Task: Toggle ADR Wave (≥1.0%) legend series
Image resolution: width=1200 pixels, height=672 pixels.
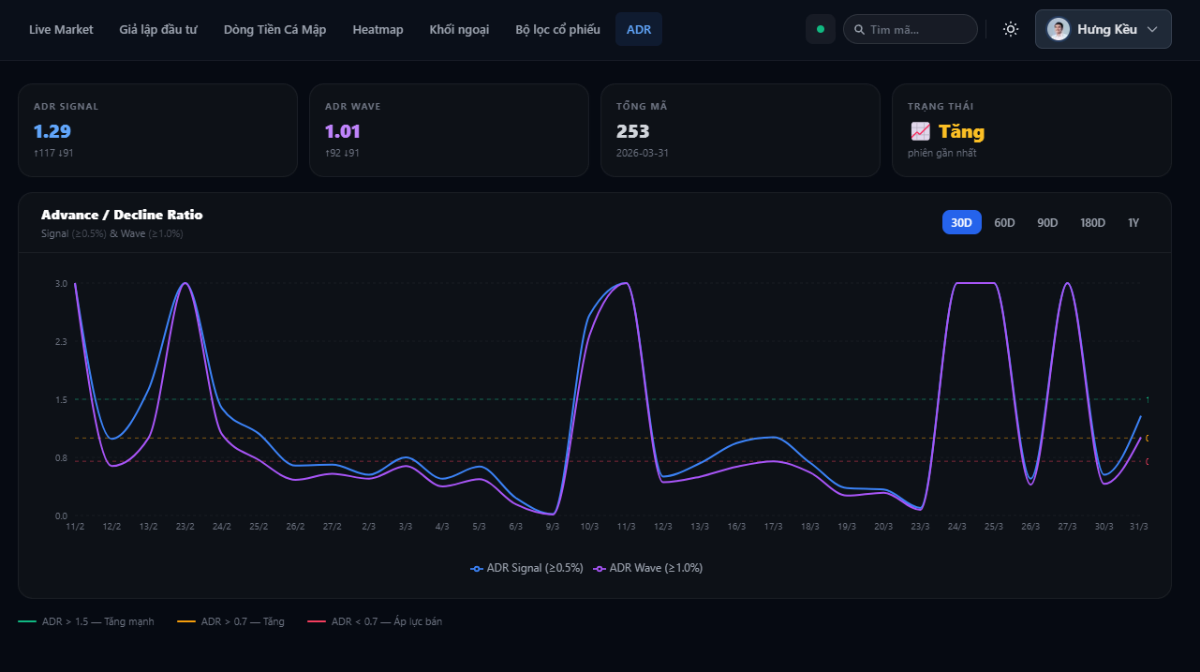Action: [x=648, y=568]
